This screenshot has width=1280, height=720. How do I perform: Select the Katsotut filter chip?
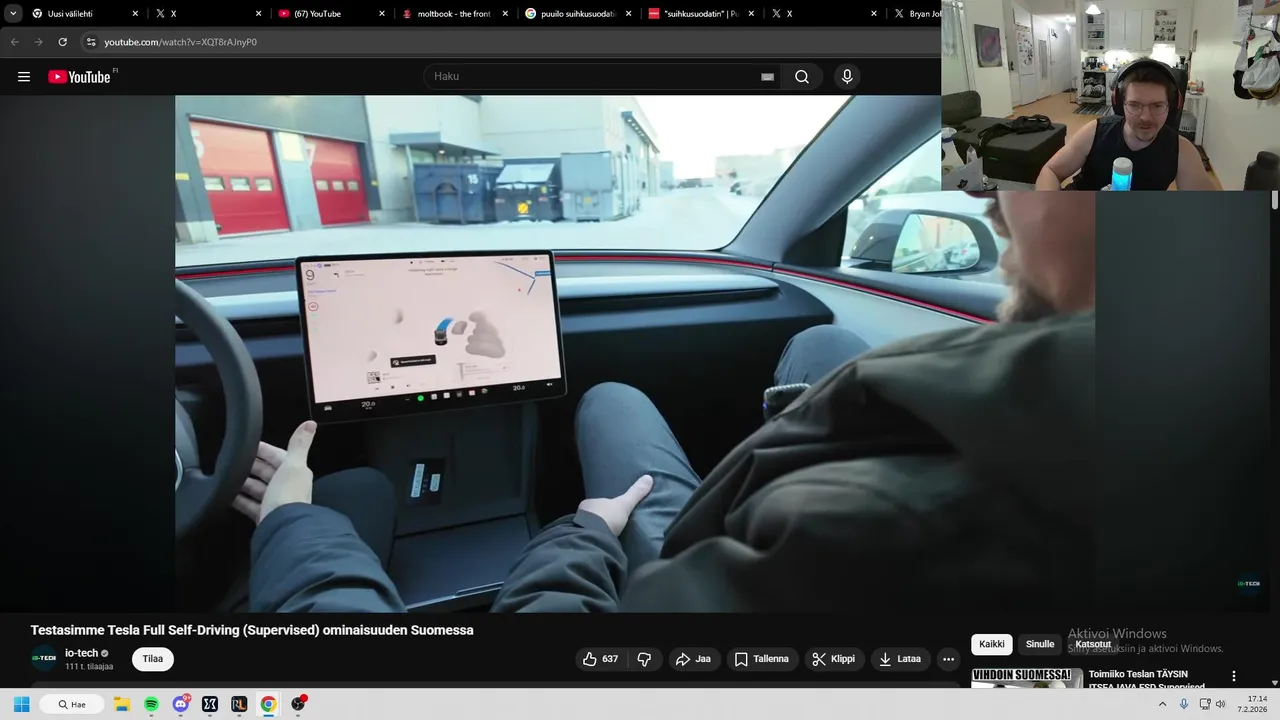click(x=1093, y=645)
